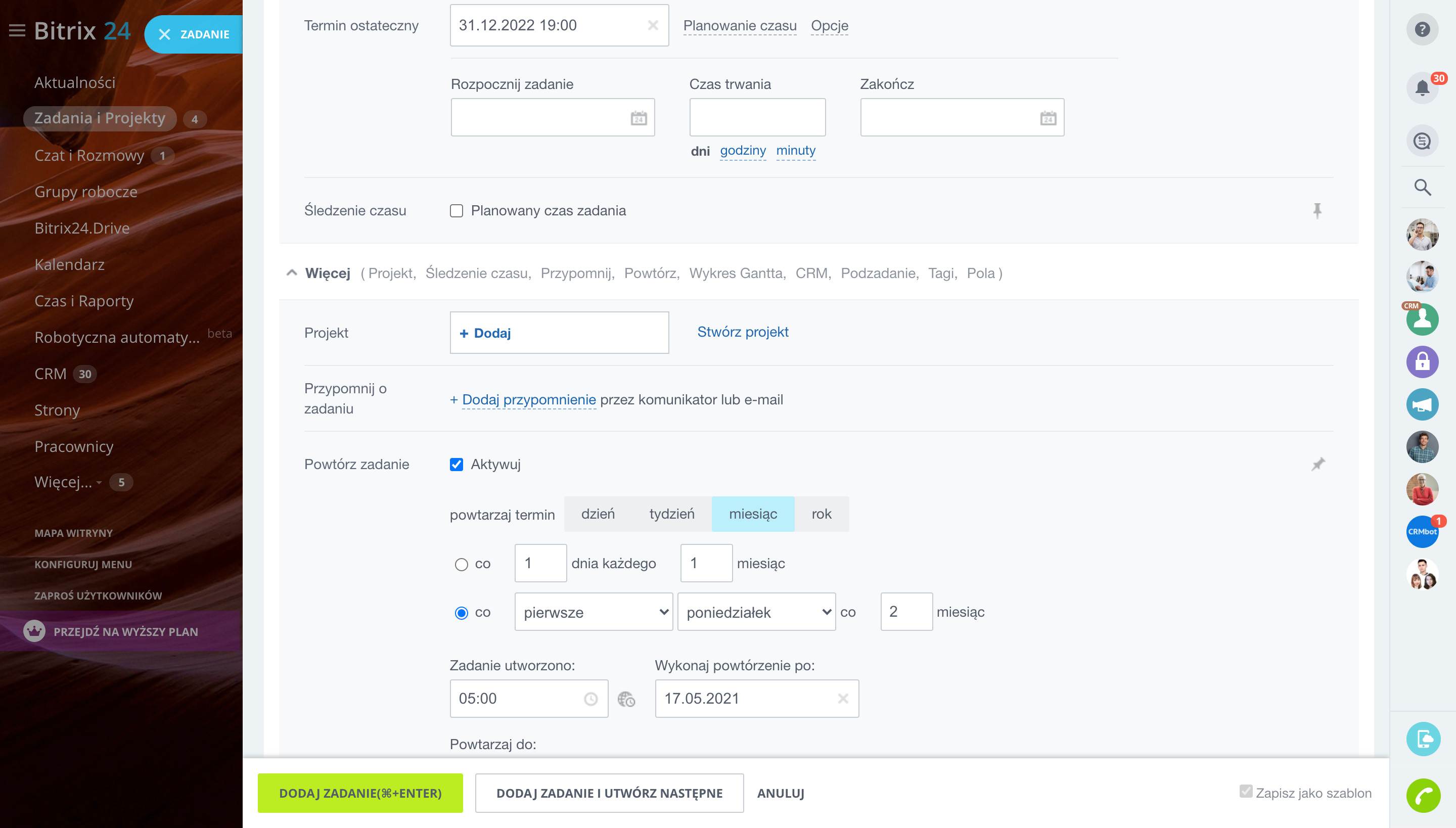The width and height of the screenshot is (1456, 828).
Task: Switch repeat period to tydzień tab
Action: [671, 514]
